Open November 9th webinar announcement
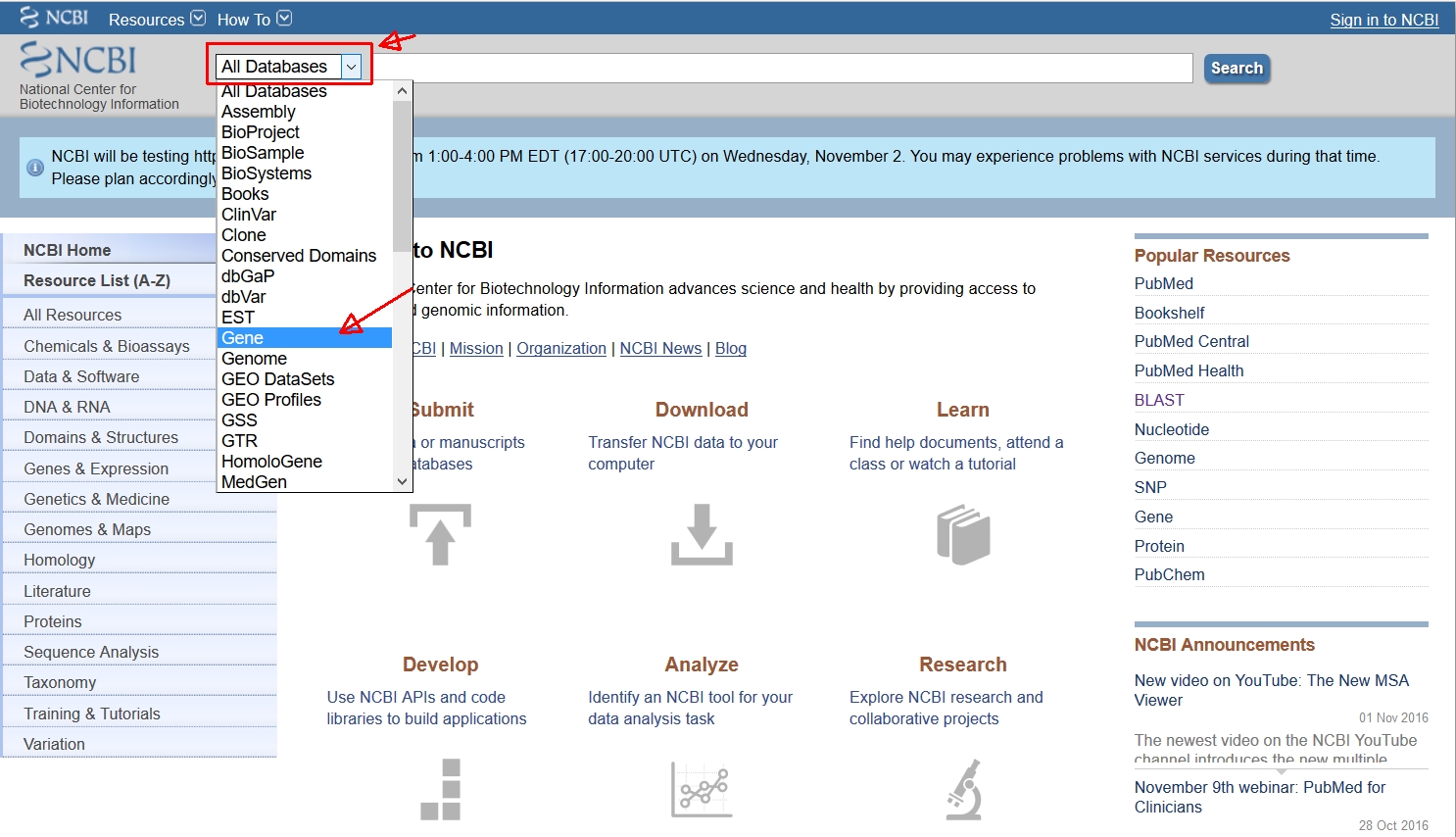1456x837 pixels. click(1260, 797)
